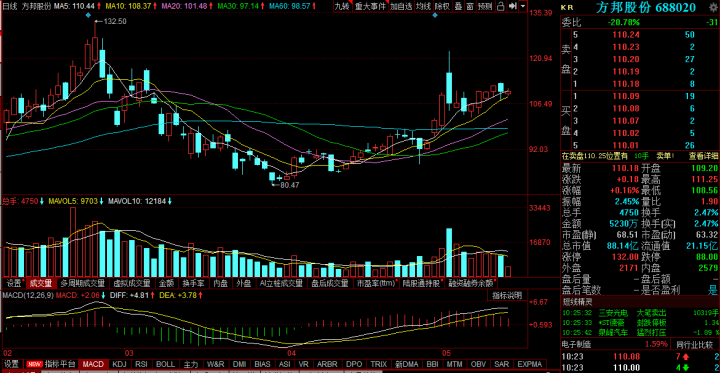Switch to the EXPMA indicator
The height and width of the screenshot is (373, 720).
pos(529,364)
